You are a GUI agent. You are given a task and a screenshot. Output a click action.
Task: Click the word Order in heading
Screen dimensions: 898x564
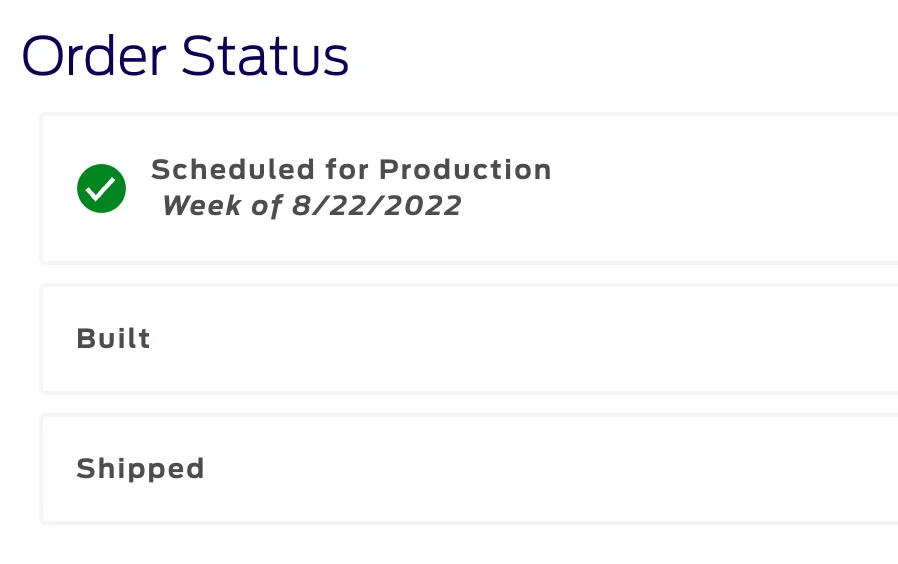point(94,56)
